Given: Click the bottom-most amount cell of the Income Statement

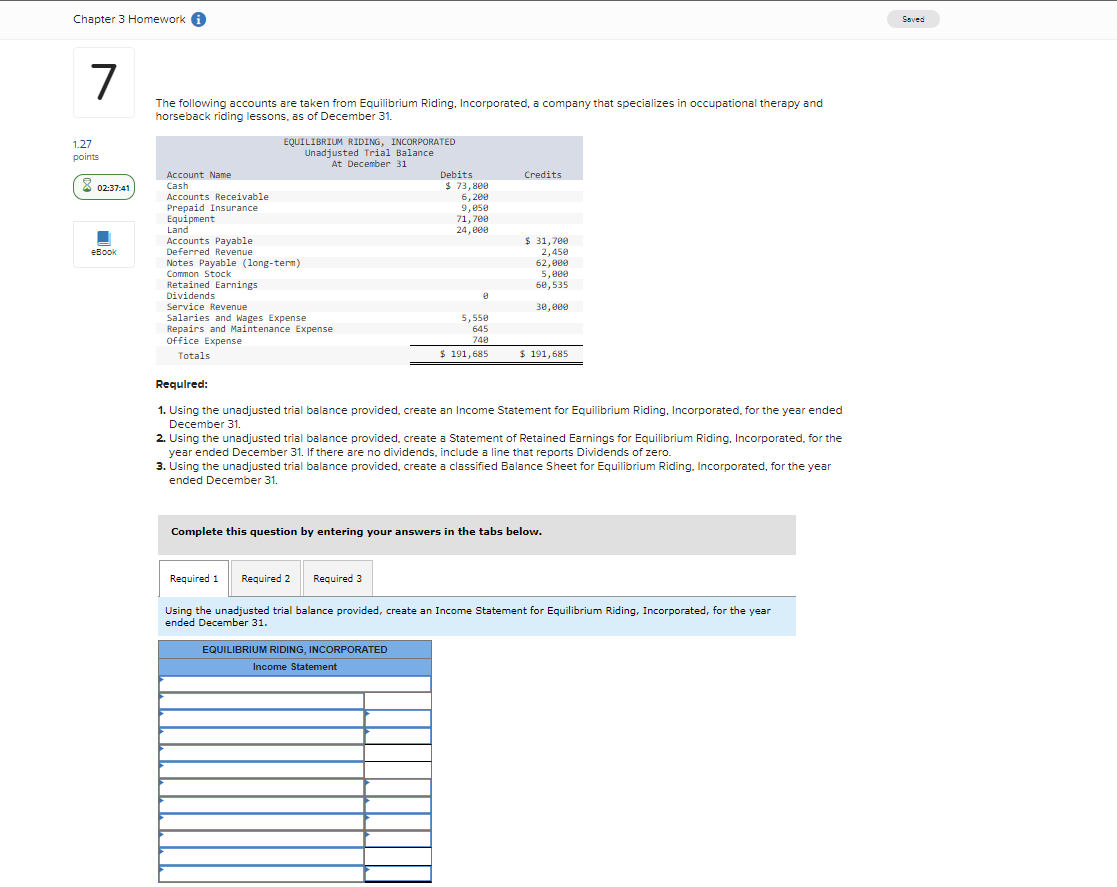Looking at the screenshot, I should click(x=398, y=873).
